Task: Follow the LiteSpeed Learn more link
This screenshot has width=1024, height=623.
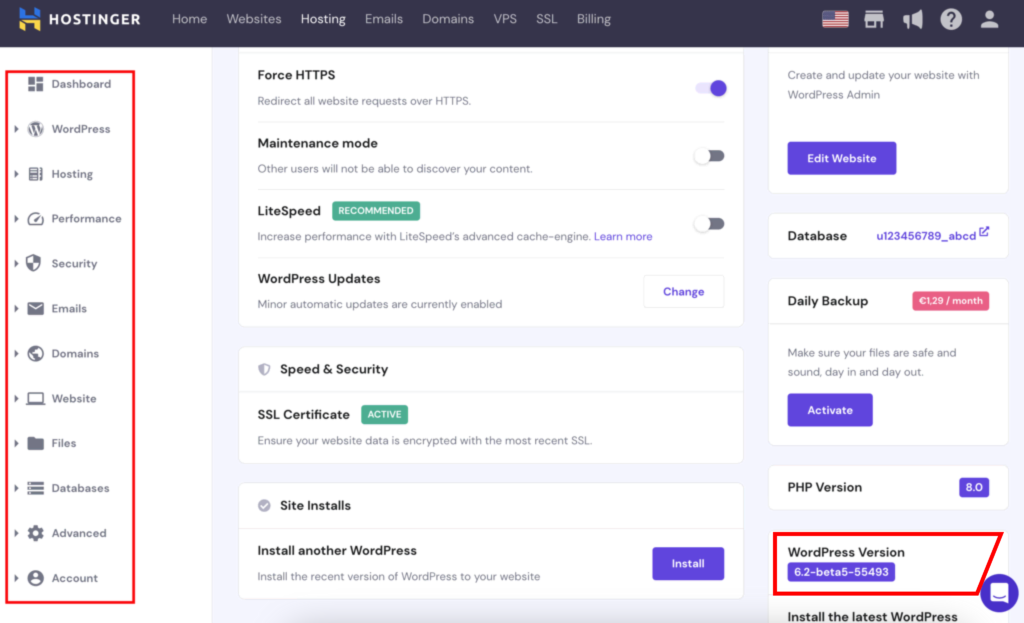Action: point(623,236)
